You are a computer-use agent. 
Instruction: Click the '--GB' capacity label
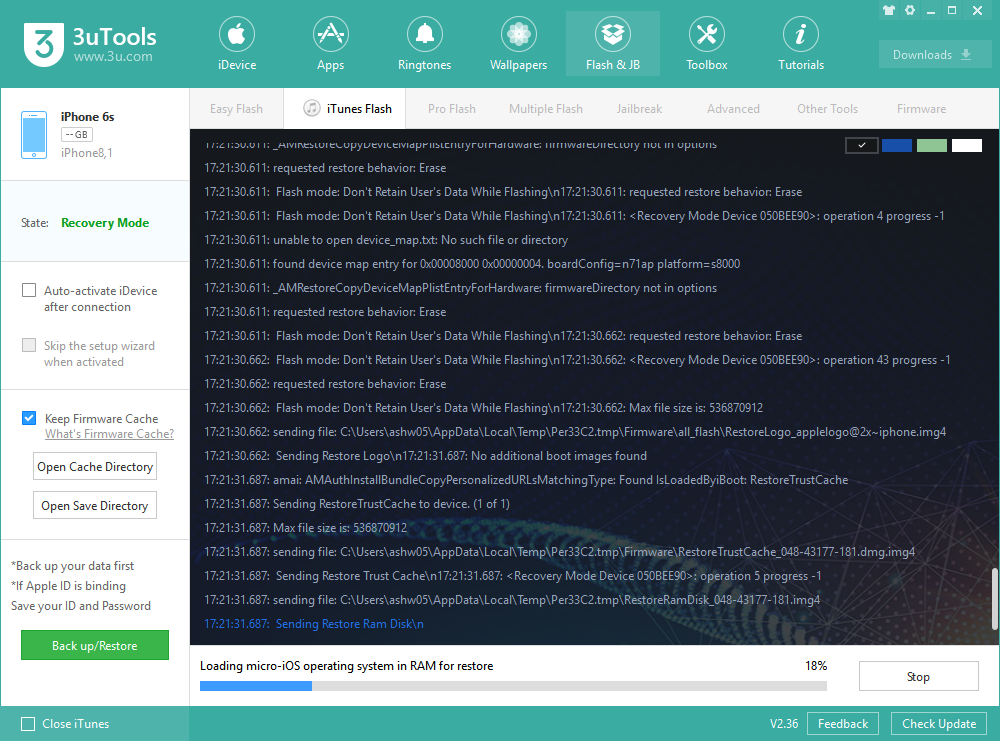pyautogui.click(x=77, y=135)
